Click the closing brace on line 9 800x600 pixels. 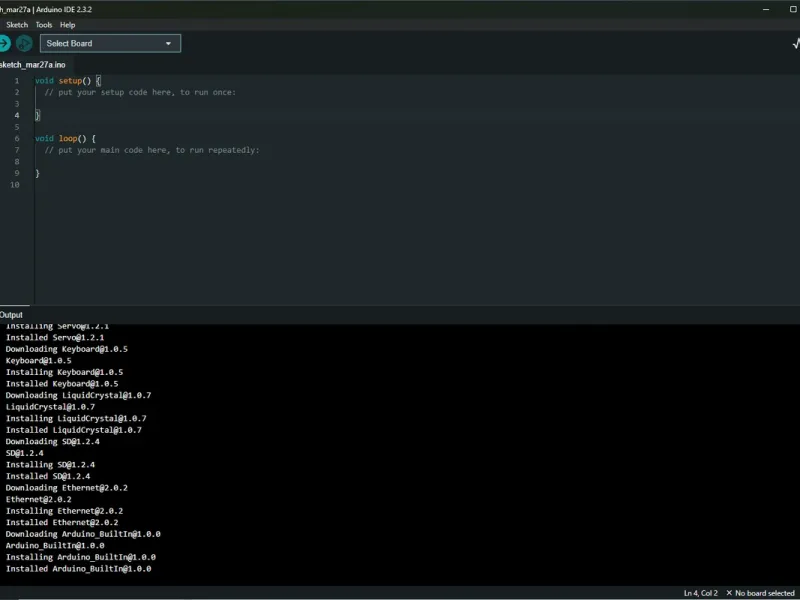point(37,173)
